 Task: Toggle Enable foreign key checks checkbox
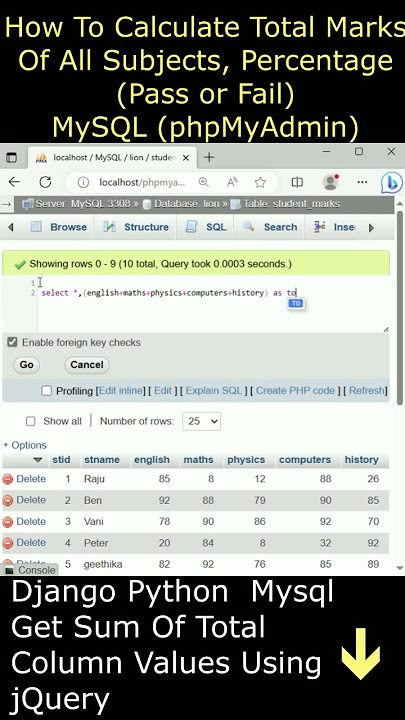pyautogui.click(x=12, y=342)
